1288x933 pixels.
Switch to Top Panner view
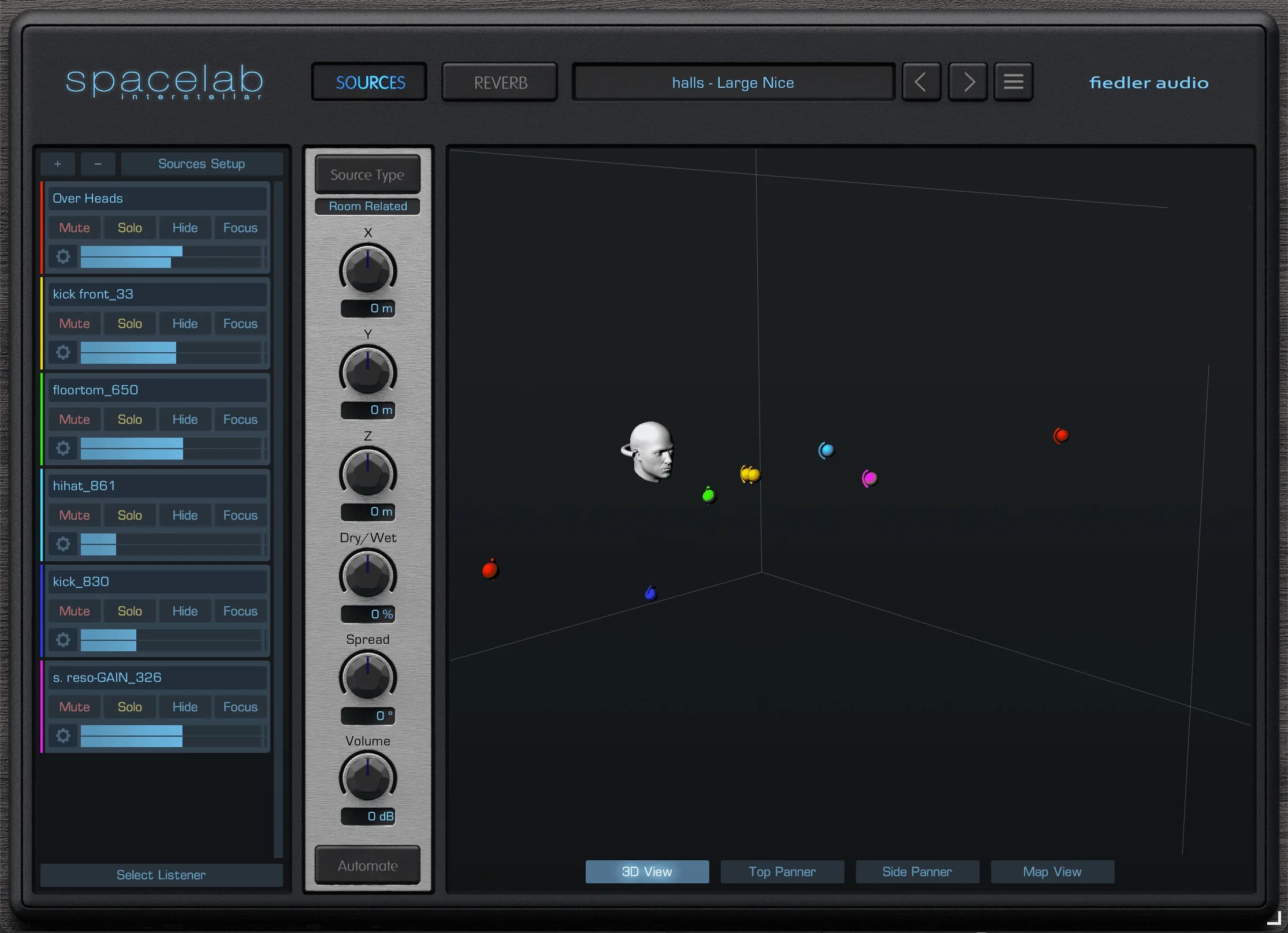(782, 871)
